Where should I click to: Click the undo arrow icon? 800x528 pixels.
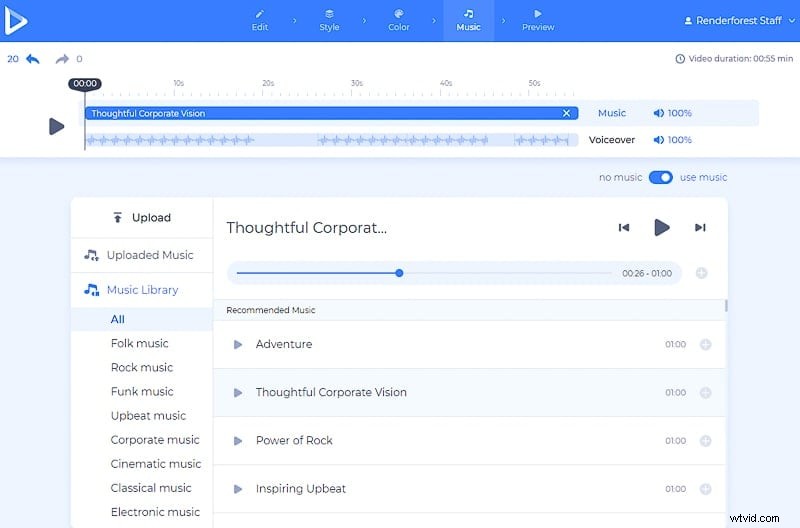point(33,59)
